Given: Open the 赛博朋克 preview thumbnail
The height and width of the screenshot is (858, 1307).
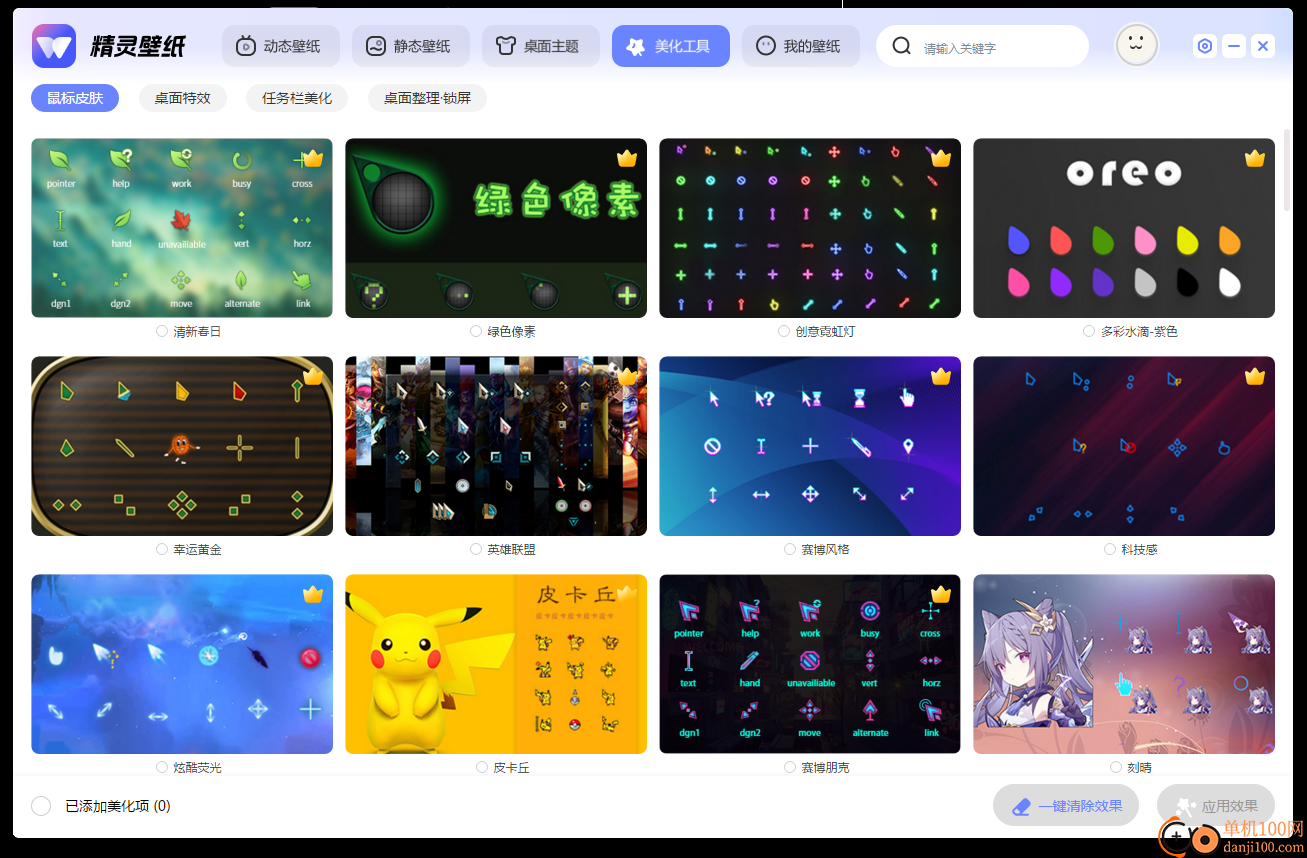Looking at the screenshot, I should (810, 664).
